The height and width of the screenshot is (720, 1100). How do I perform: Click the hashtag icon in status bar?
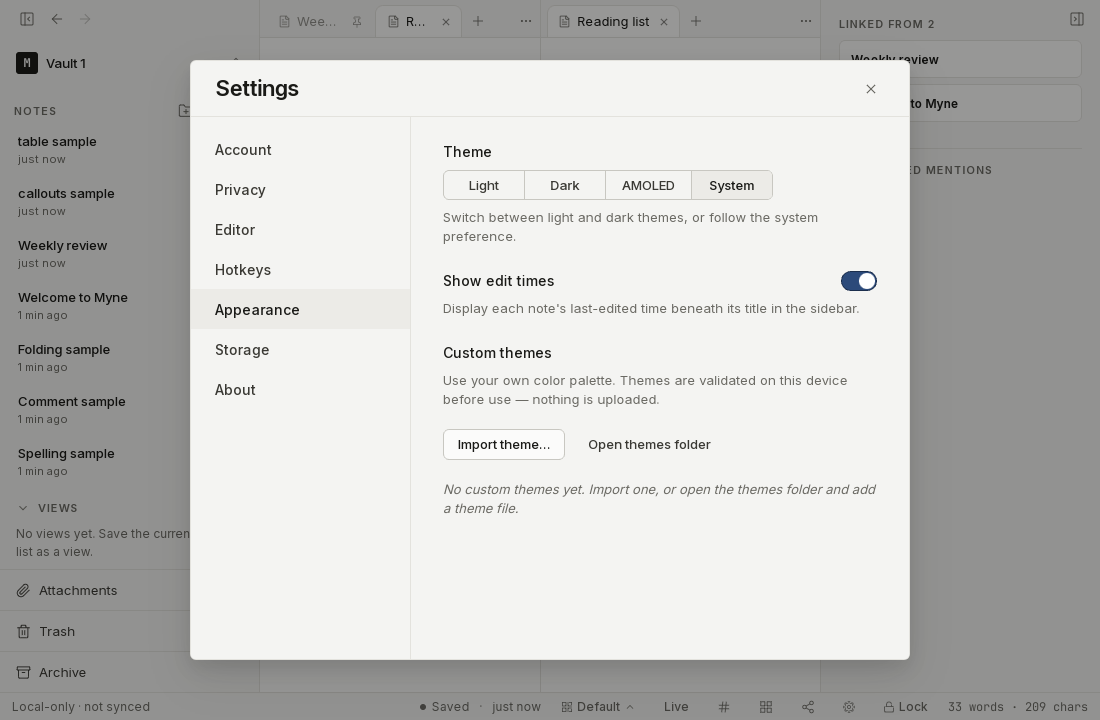pos(724,707)
